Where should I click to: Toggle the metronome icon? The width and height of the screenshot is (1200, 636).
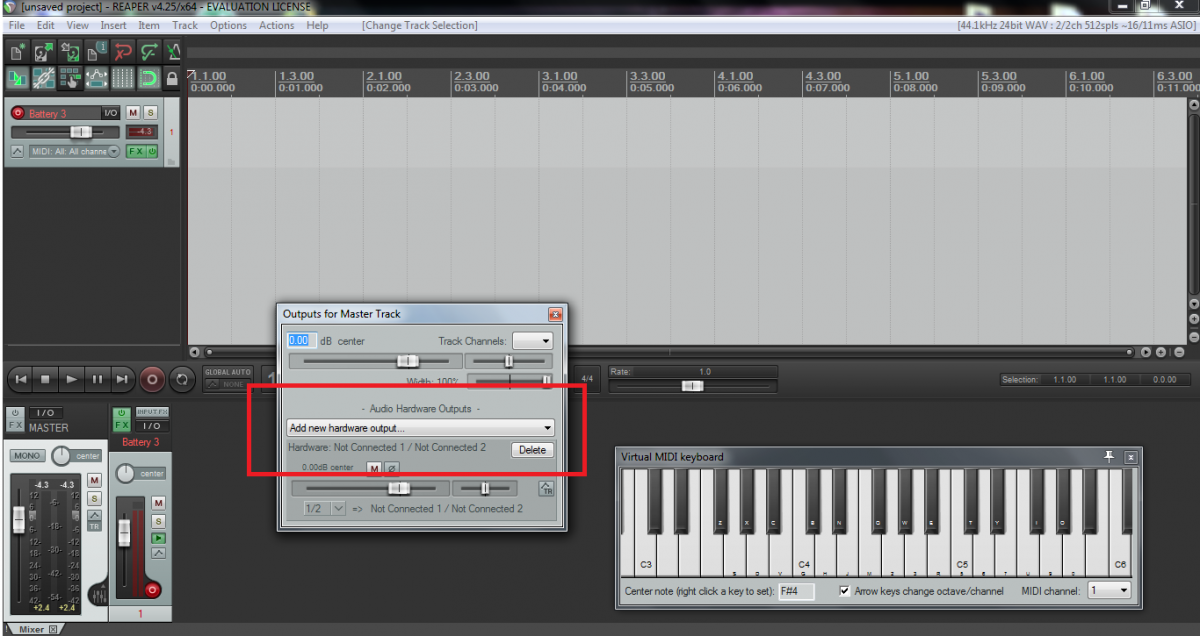click(x=172, y=51)
